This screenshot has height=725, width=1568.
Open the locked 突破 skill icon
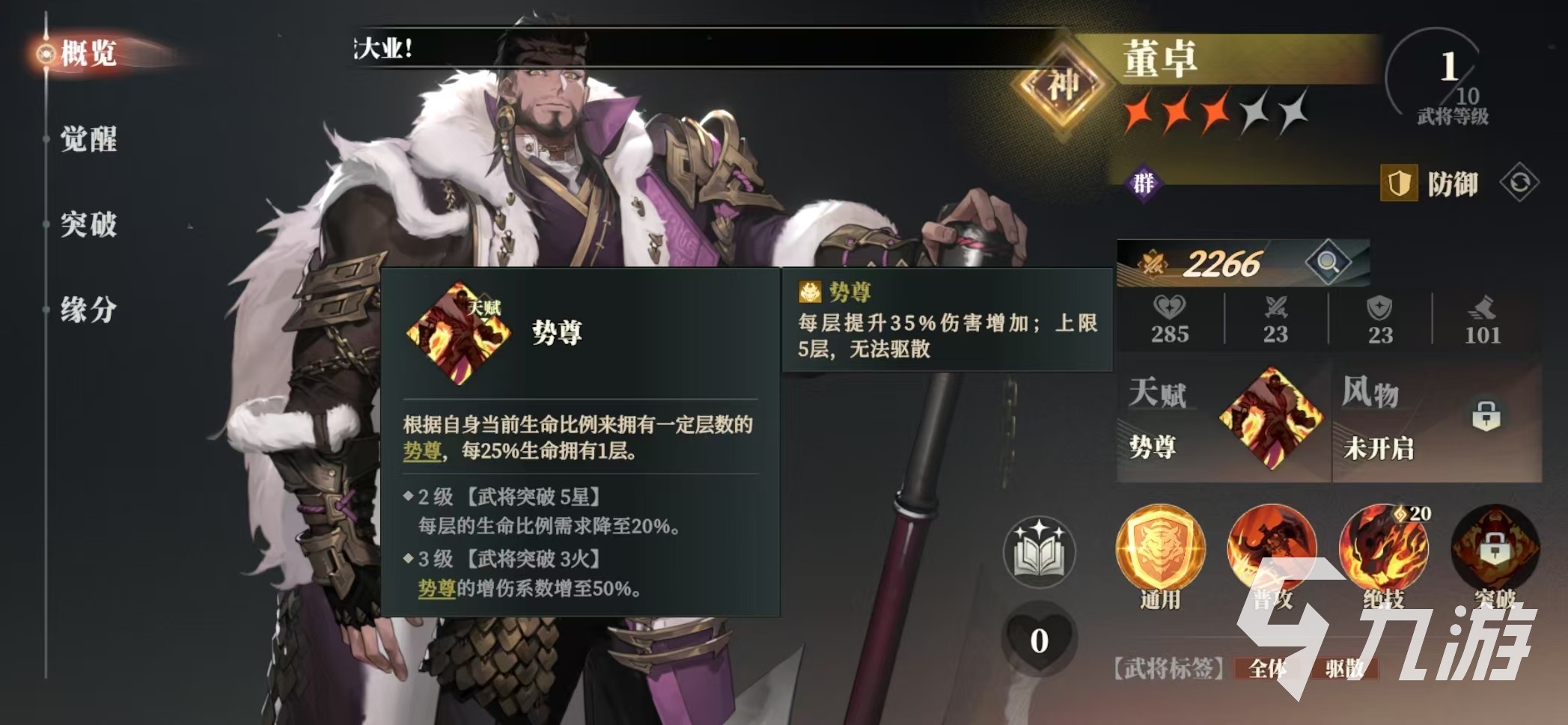1495,550
